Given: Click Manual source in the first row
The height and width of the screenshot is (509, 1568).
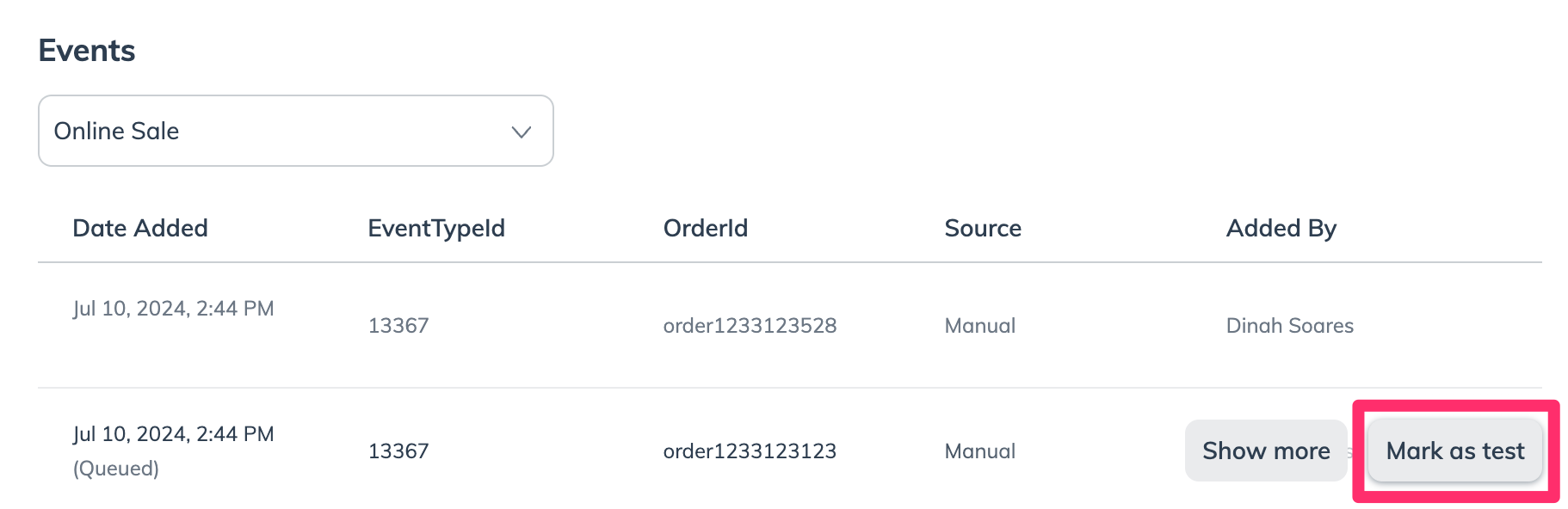Looking at the screenshot, I should (x=979, y=326).
